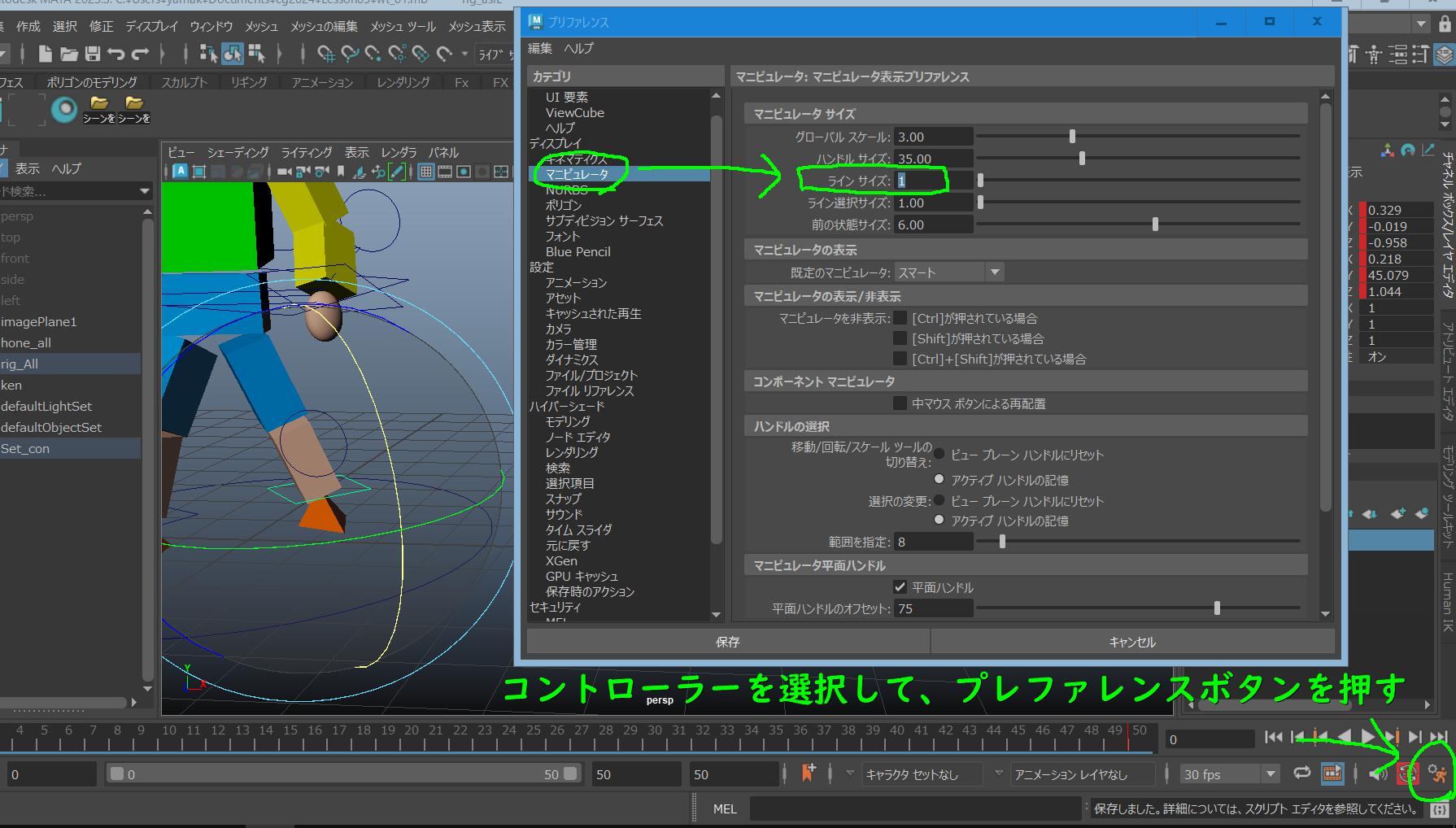Toggle viewport grid display icon
This screenshot has height=828, width=1456.
425,172
